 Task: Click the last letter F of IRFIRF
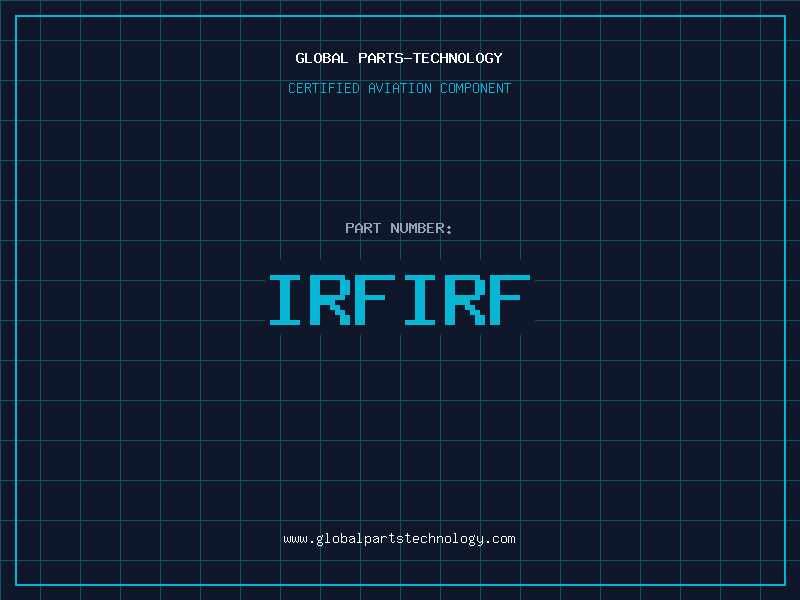tap(509, 299)
